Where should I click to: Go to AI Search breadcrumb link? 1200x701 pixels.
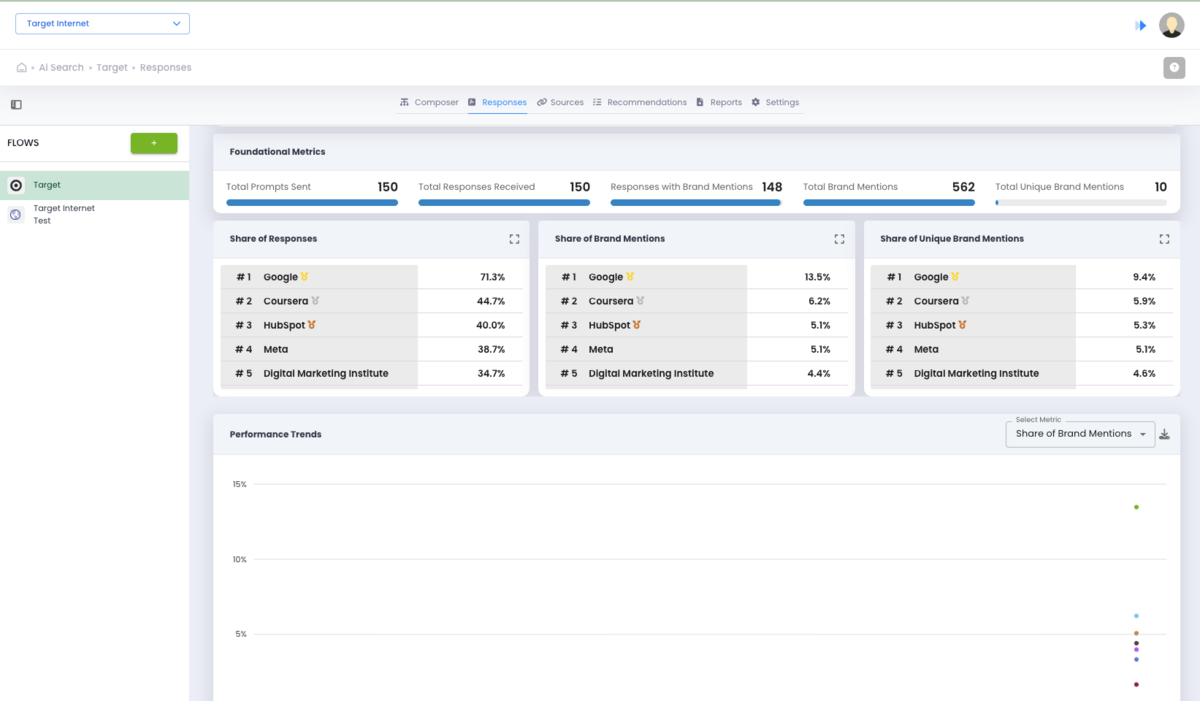(61, 68)
